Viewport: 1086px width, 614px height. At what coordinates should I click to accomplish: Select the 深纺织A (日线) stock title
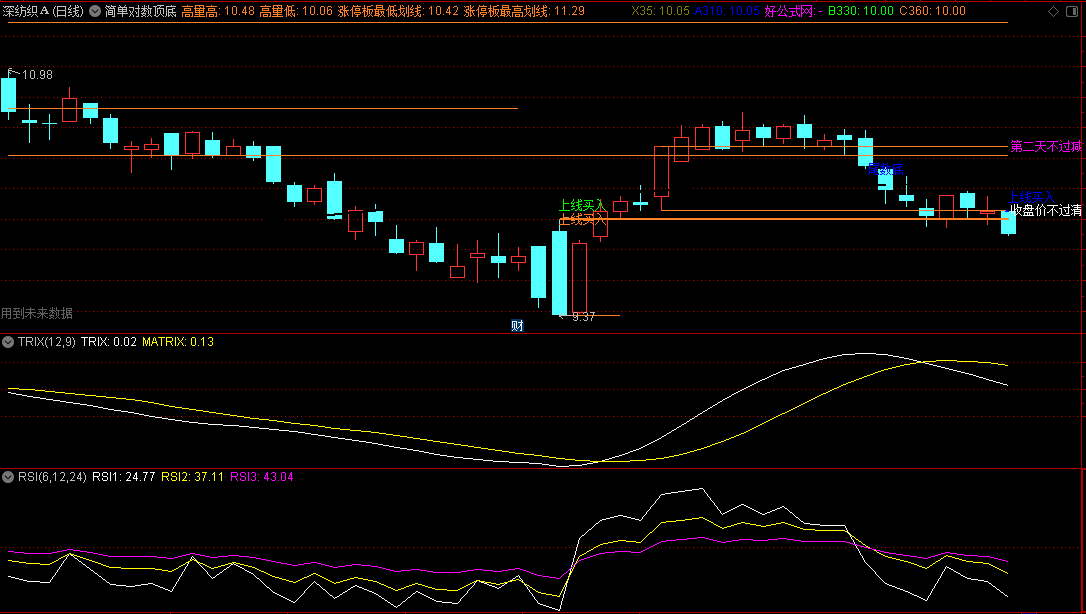(43, 11)
